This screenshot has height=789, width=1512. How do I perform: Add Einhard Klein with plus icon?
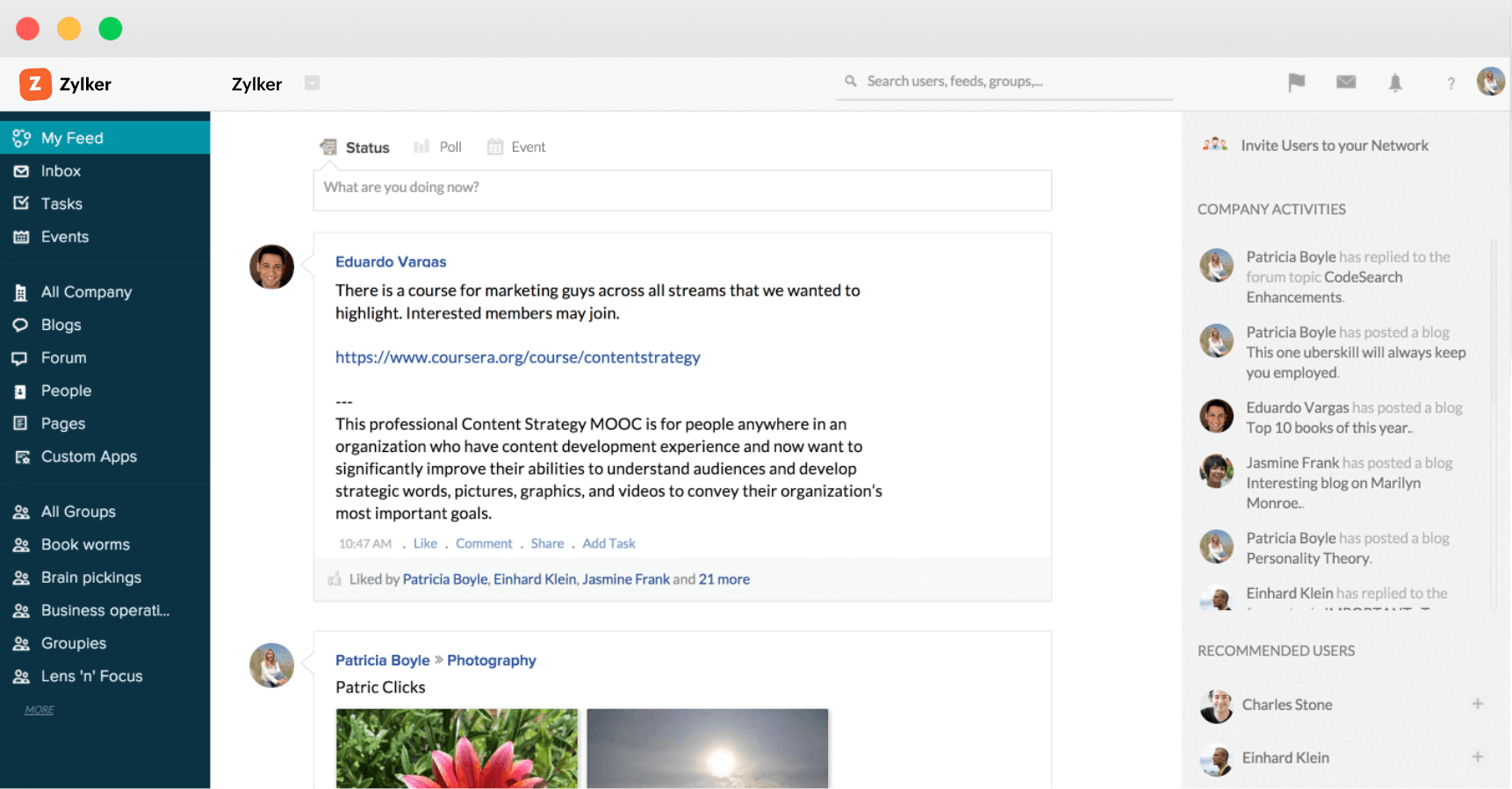coord(1478,757)
